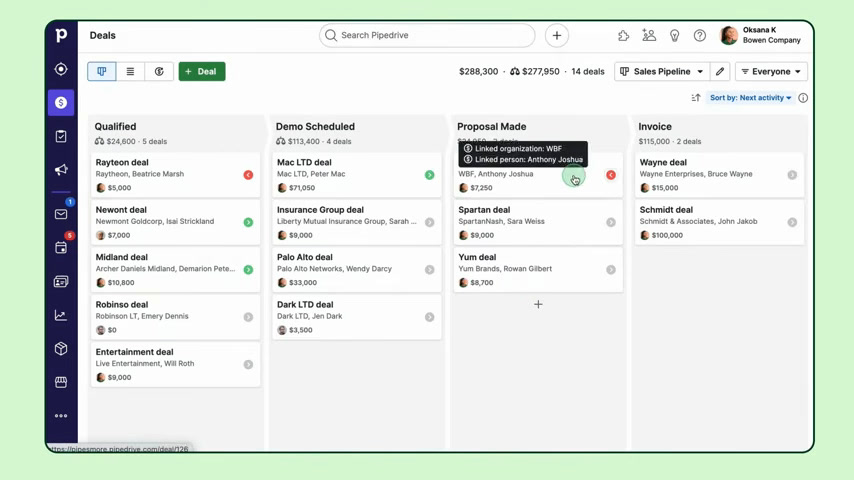Open Contacts card icon in sidebar
Image resolution: width=854 pixels, height=480 pixels.
point(61,282)
